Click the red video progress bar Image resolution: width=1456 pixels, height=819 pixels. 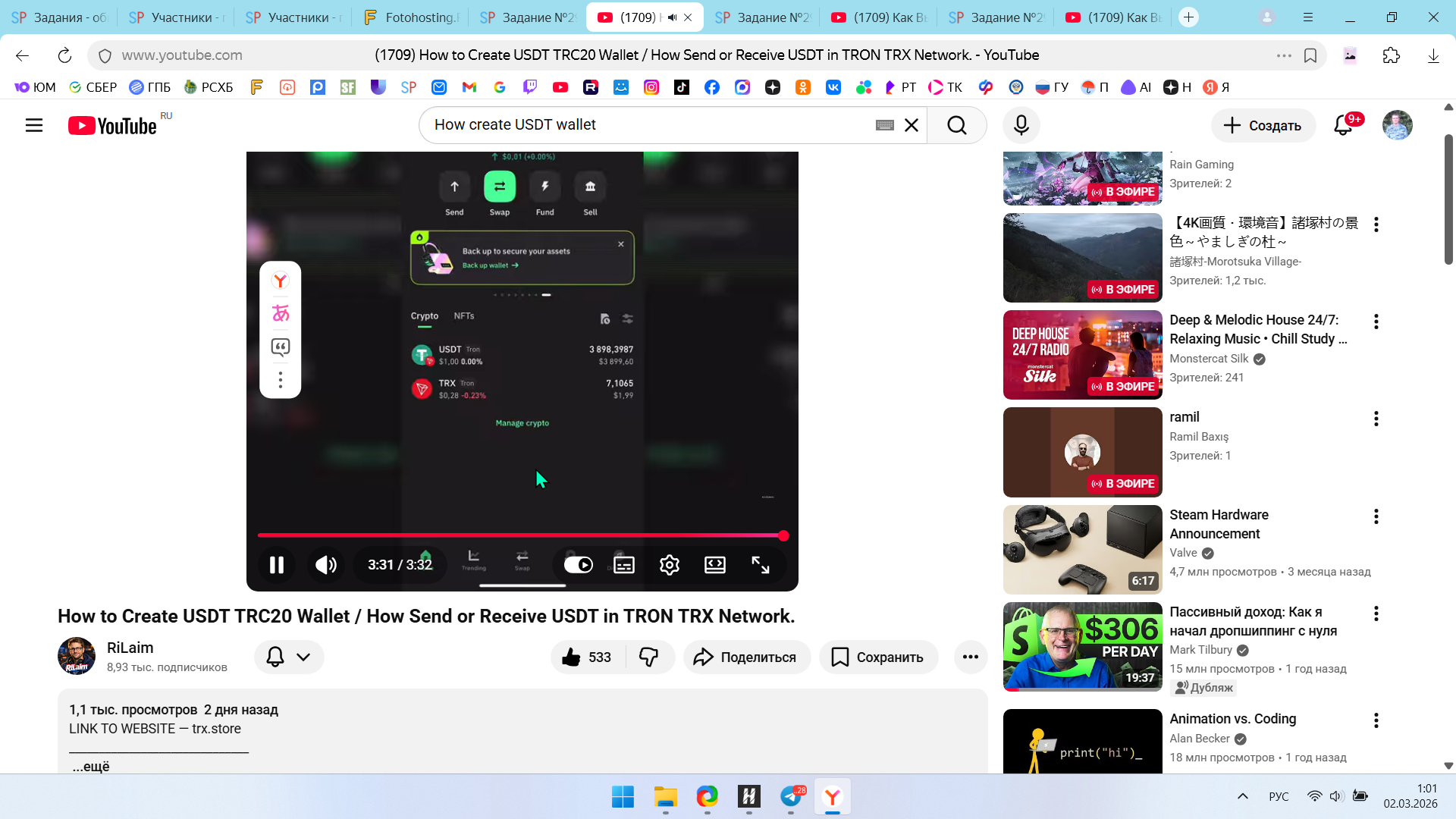[516, 535]
